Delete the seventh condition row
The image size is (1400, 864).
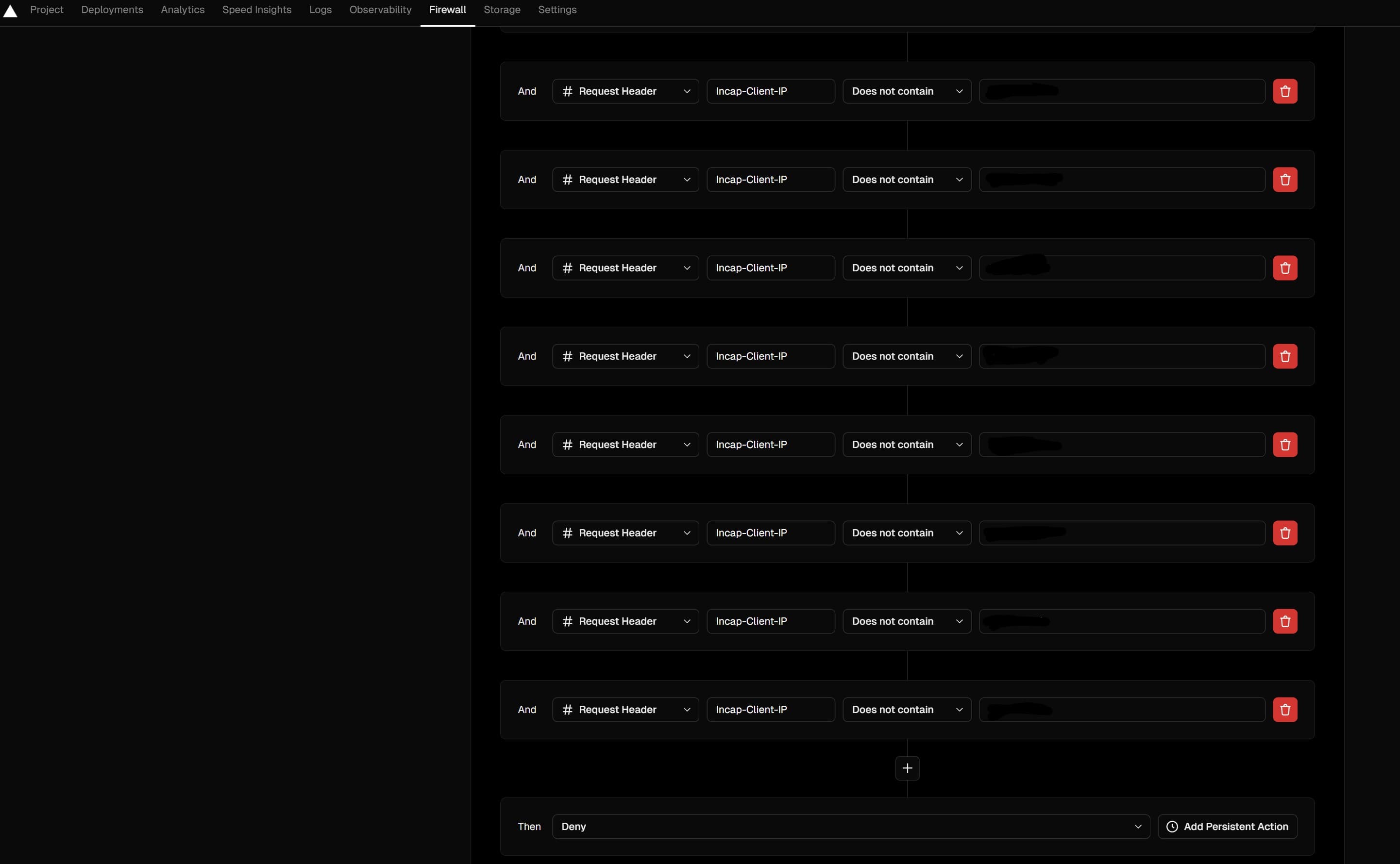(1284, 621)
